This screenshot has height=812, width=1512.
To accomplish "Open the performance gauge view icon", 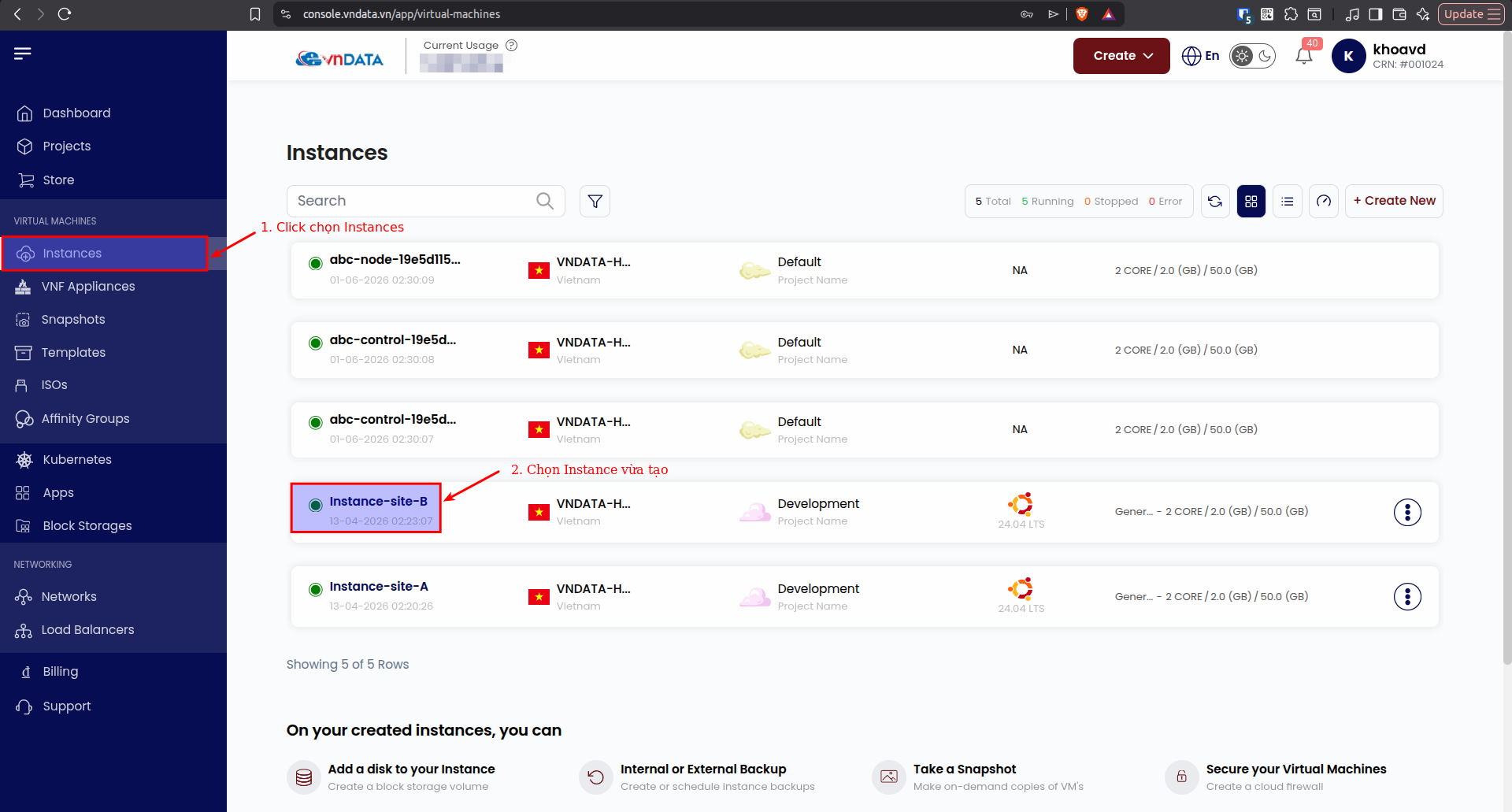I will tap(1324, 201).
